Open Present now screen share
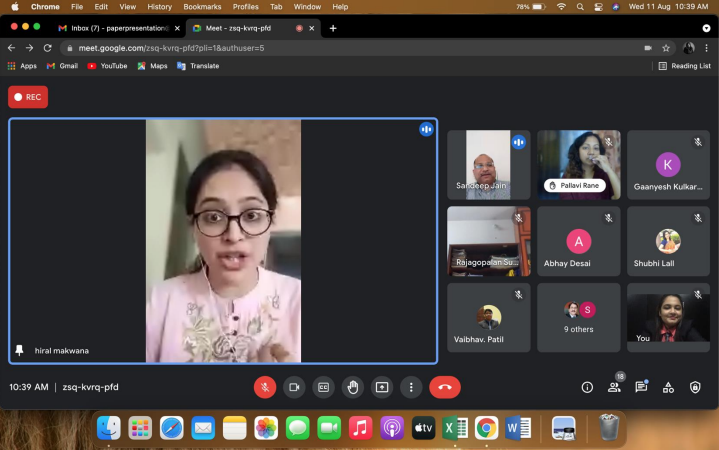 [382, 387]
